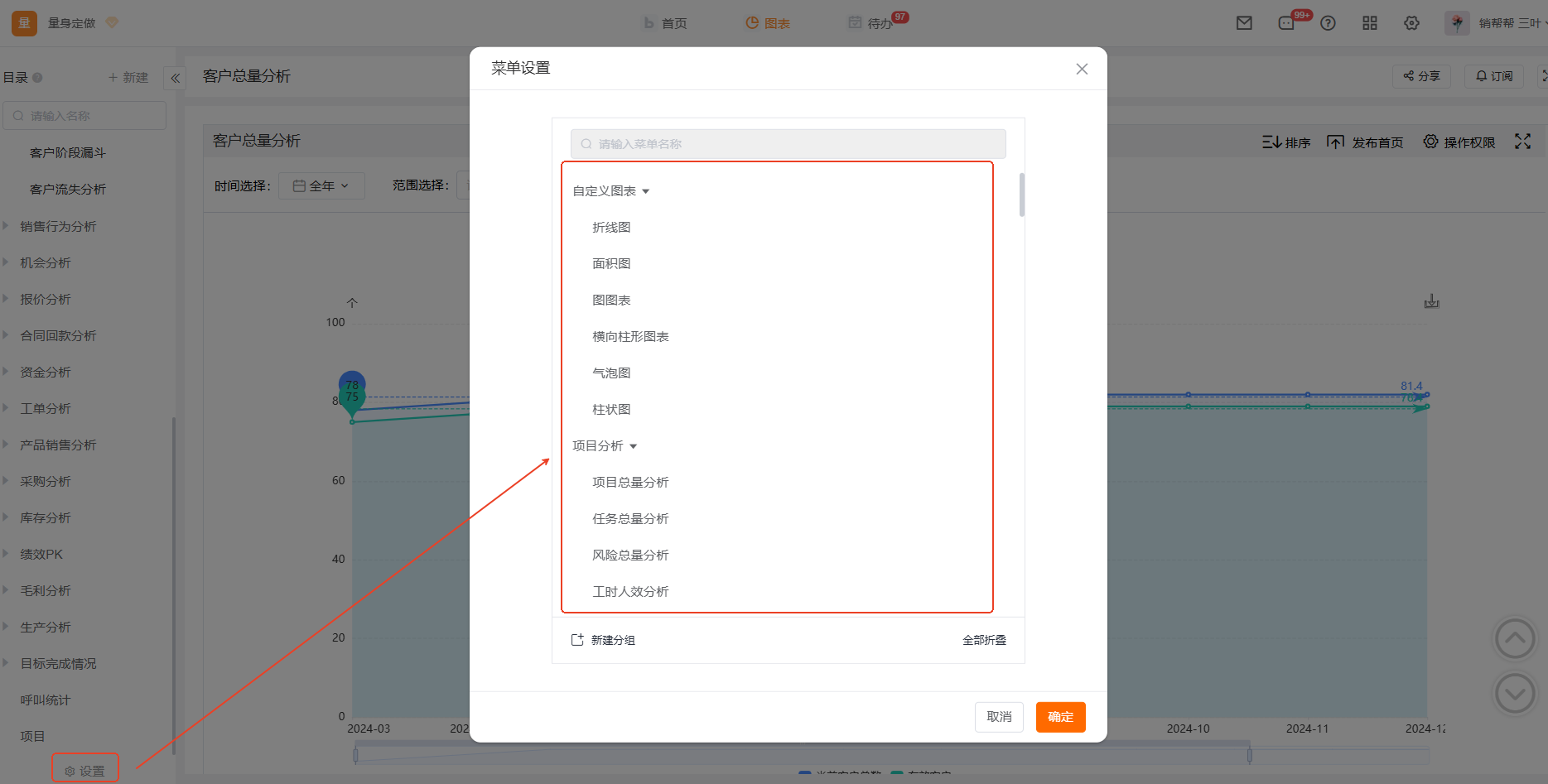The width and height of the screenshot is (1548, 784).
Task: Click the menu name search field
Action: (x=788, y=144)
